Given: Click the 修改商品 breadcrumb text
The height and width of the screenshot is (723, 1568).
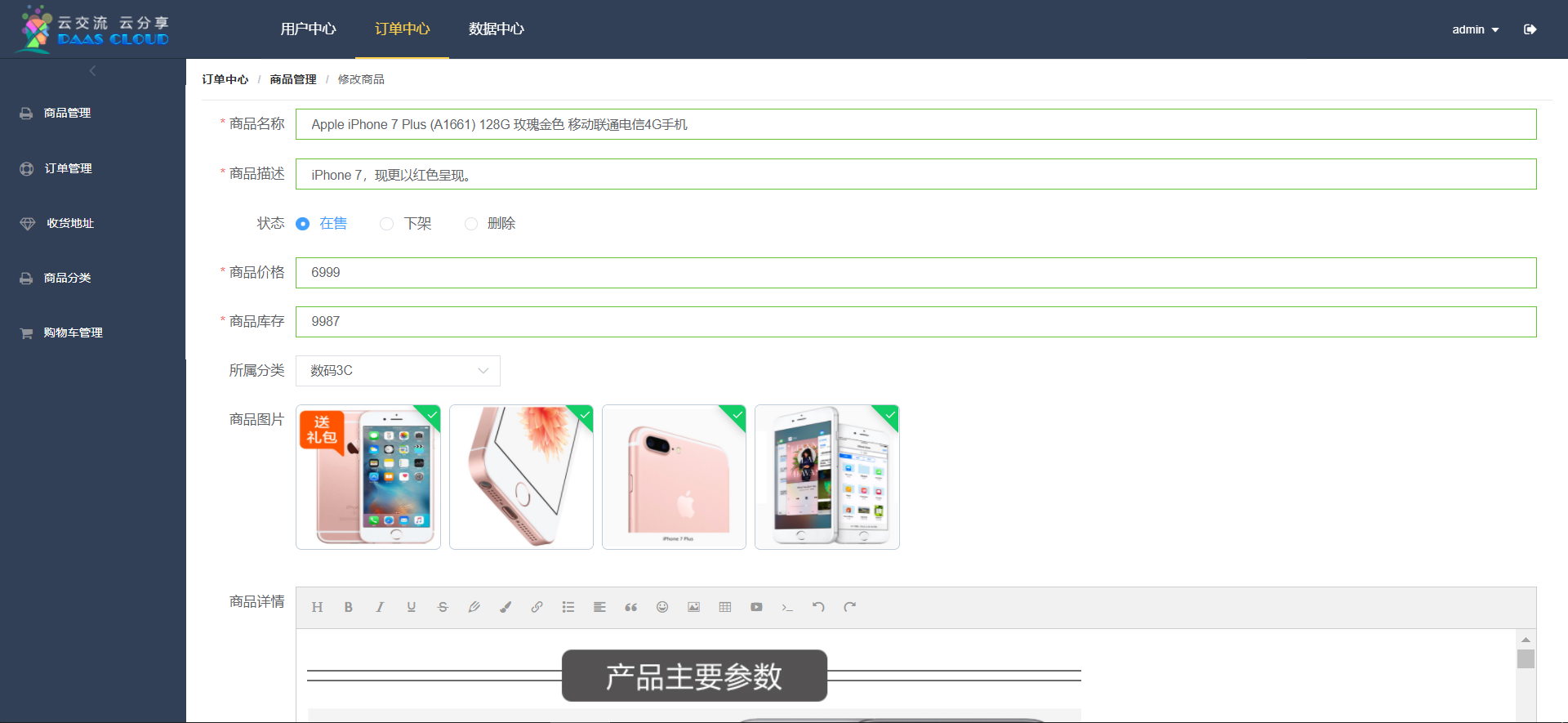Looking at the screenshot, I should [x=361, y=79].
